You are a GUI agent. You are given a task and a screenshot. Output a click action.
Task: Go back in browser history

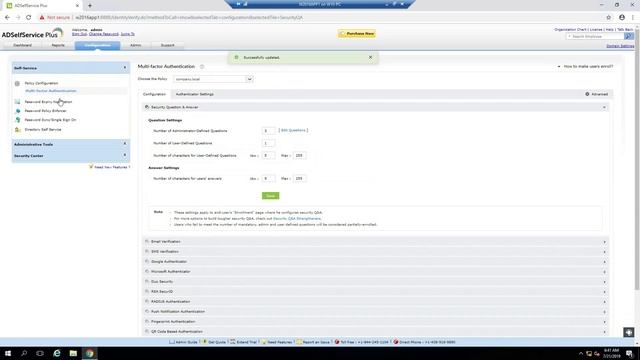(7, 18)
